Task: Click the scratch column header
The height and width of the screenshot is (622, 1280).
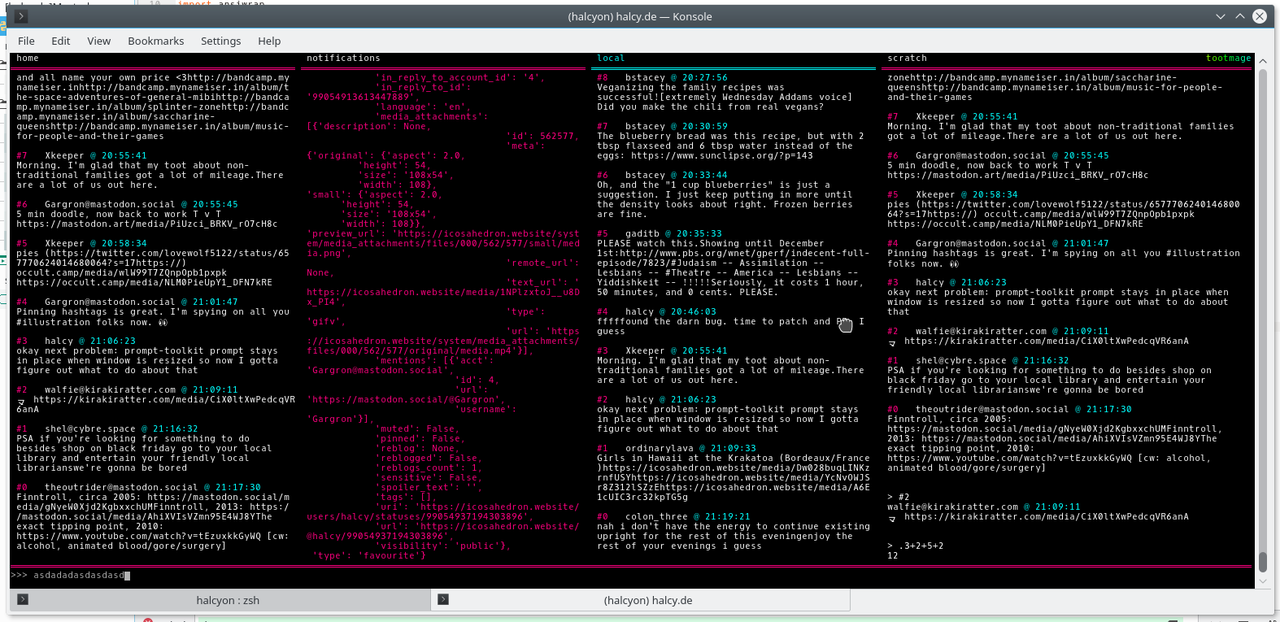Action: [907, 58]
